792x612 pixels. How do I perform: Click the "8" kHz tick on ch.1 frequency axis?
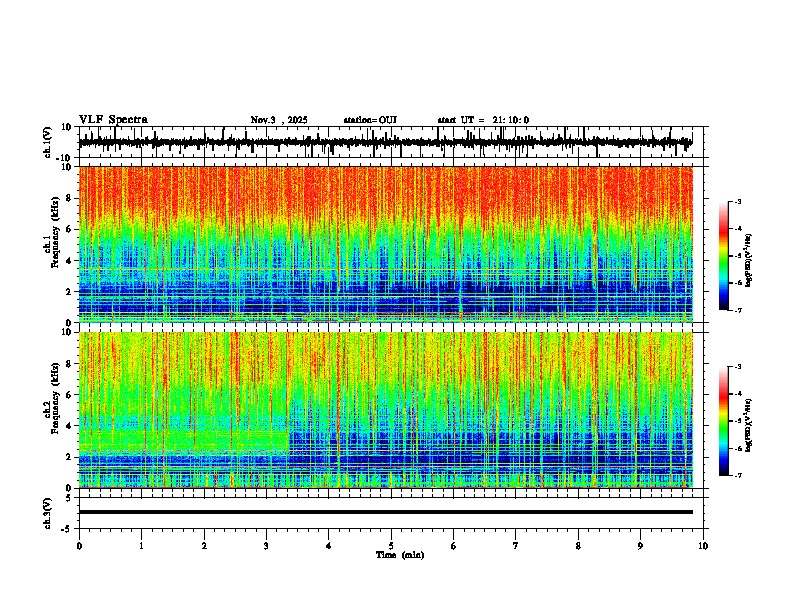69,198
